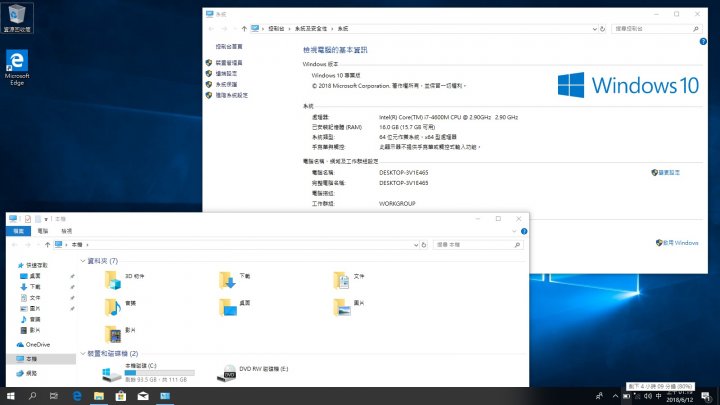Refresh the System window address bar

pyautogui.click(x=602, y=28)
